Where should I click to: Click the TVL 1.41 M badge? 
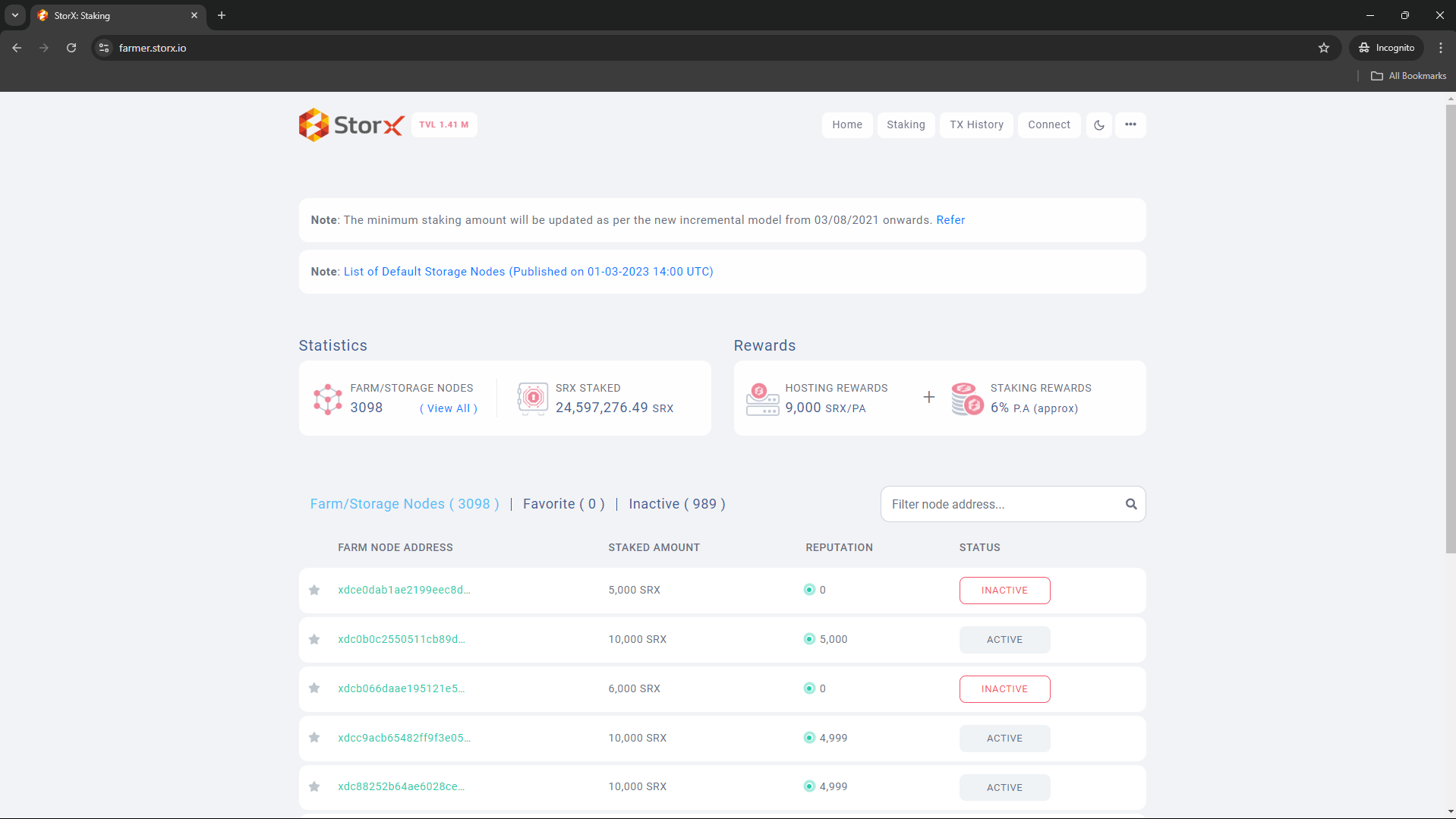coord(444,125)
